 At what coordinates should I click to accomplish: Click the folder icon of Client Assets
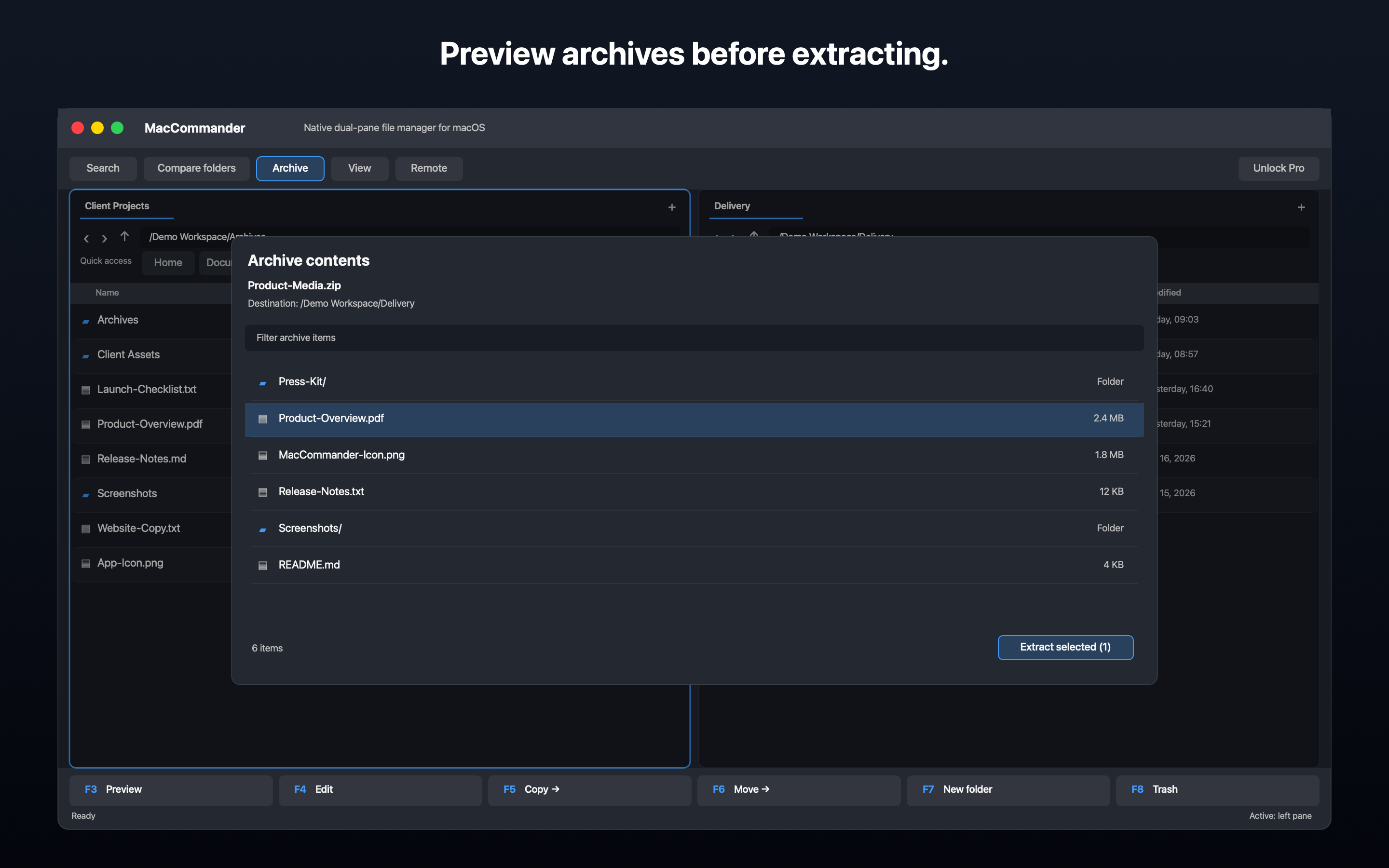(85, 356)
